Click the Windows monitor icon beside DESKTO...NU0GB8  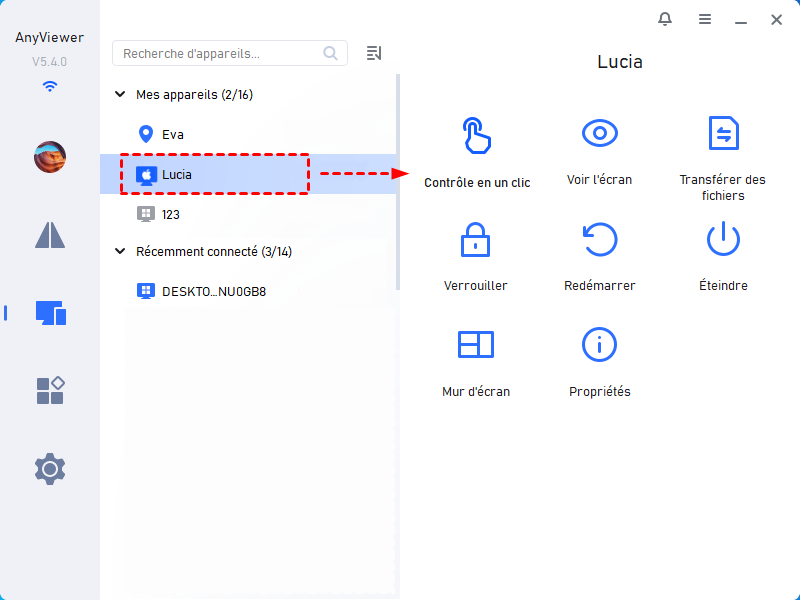146,291
